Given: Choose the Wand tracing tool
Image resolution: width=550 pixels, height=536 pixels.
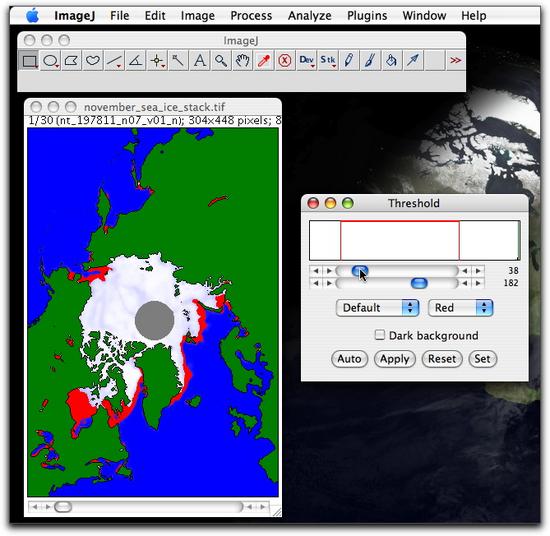Looking at the screenshot, I should [178, 61].
